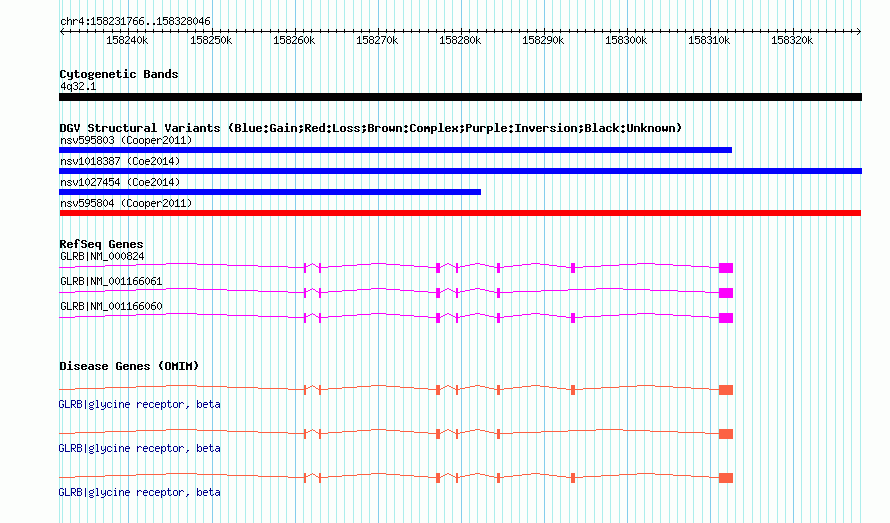Click the 158270k ruler tick label
Screen dimensions: 890x523
(377, 40)
